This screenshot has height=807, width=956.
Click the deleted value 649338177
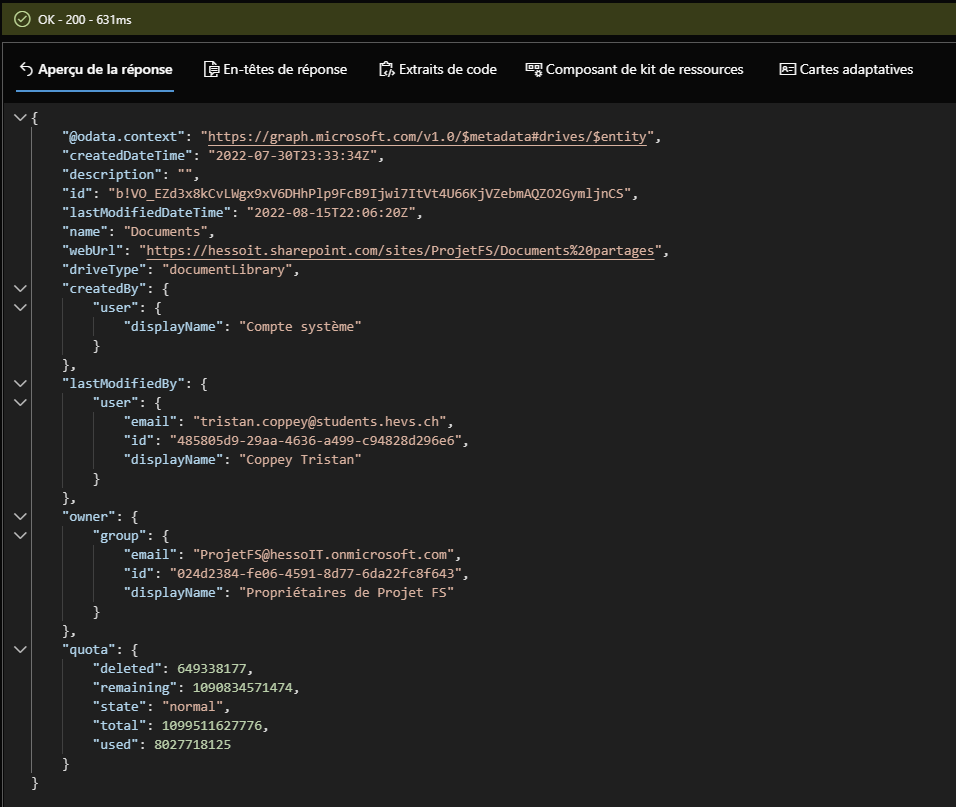tap(212, 669)
